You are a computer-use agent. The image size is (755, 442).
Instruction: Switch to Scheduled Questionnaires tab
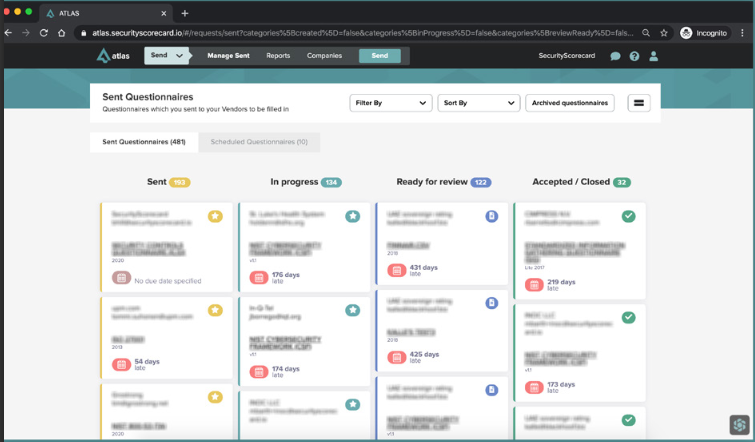click(x=258, y=142)
